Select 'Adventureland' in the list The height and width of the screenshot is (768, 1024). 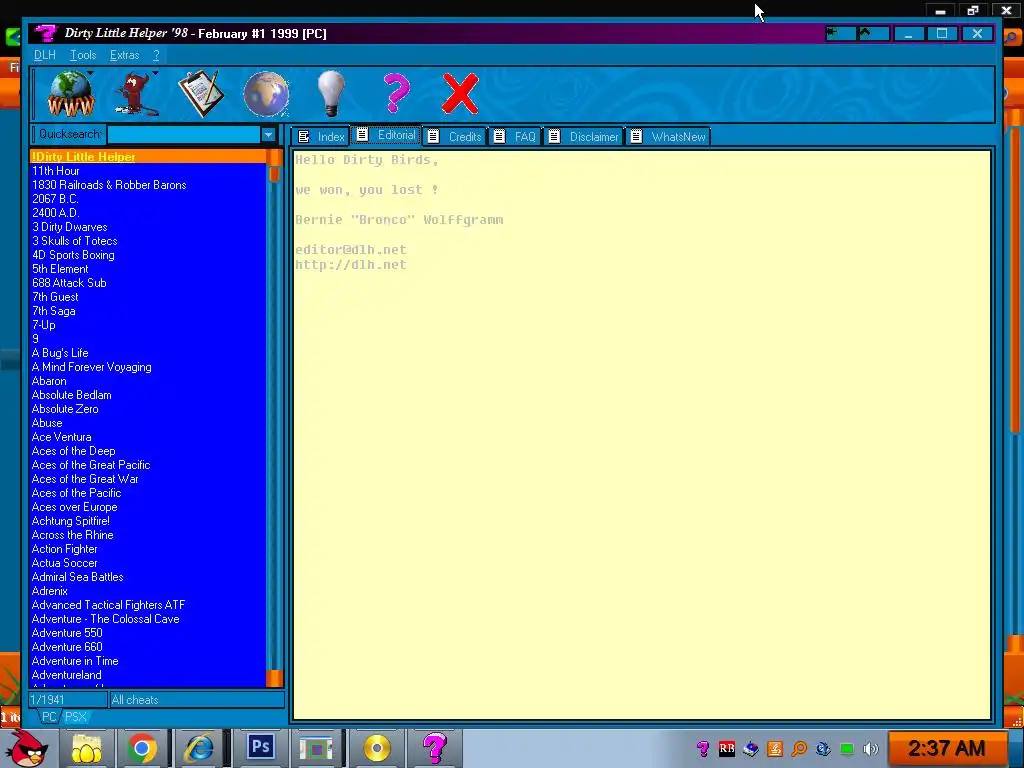[x=148, y=675]
